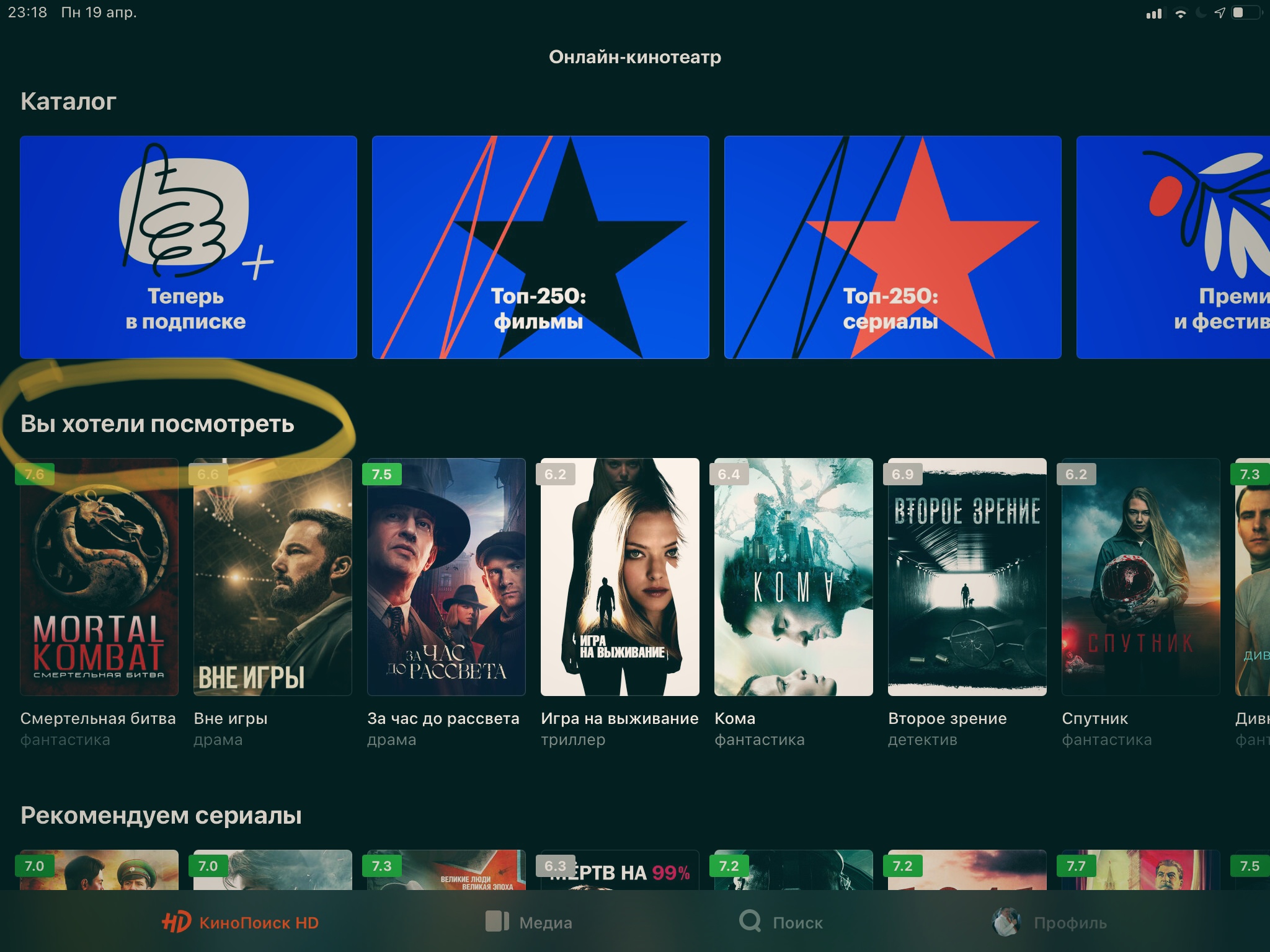The height and width of the screenshot is (952, 1270).
Task: Tap the Игра на выживание title
Action: tap(619, 718)
